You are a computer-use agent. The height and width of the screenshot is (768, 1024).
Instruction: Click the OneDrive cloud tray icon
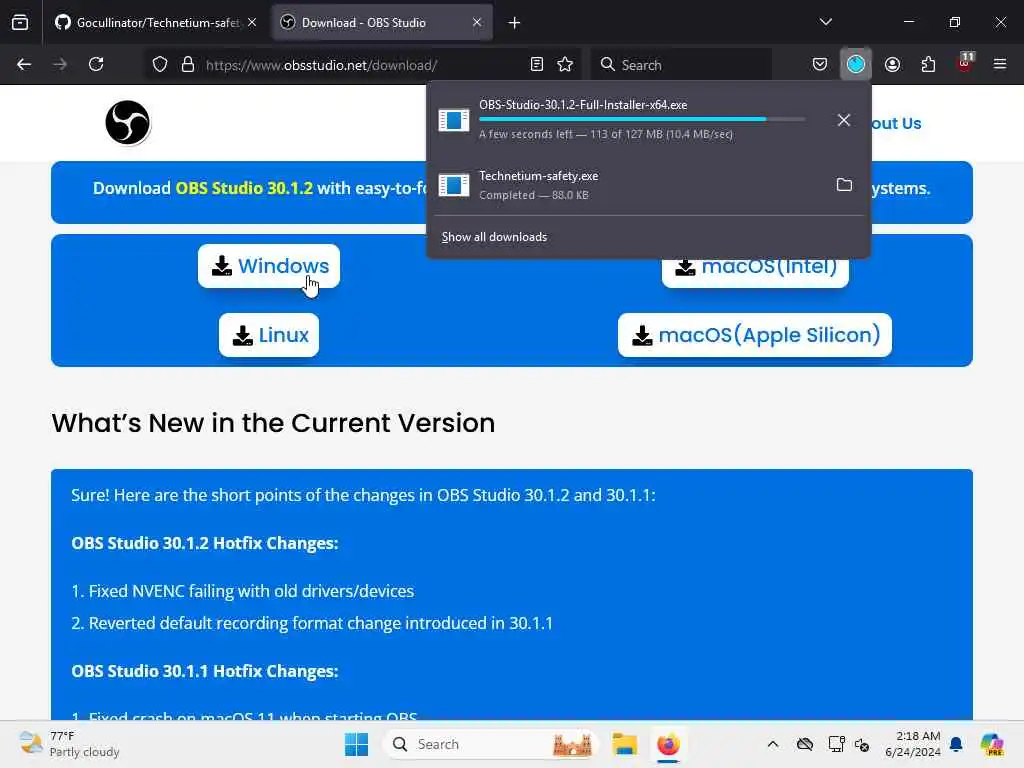805,744
